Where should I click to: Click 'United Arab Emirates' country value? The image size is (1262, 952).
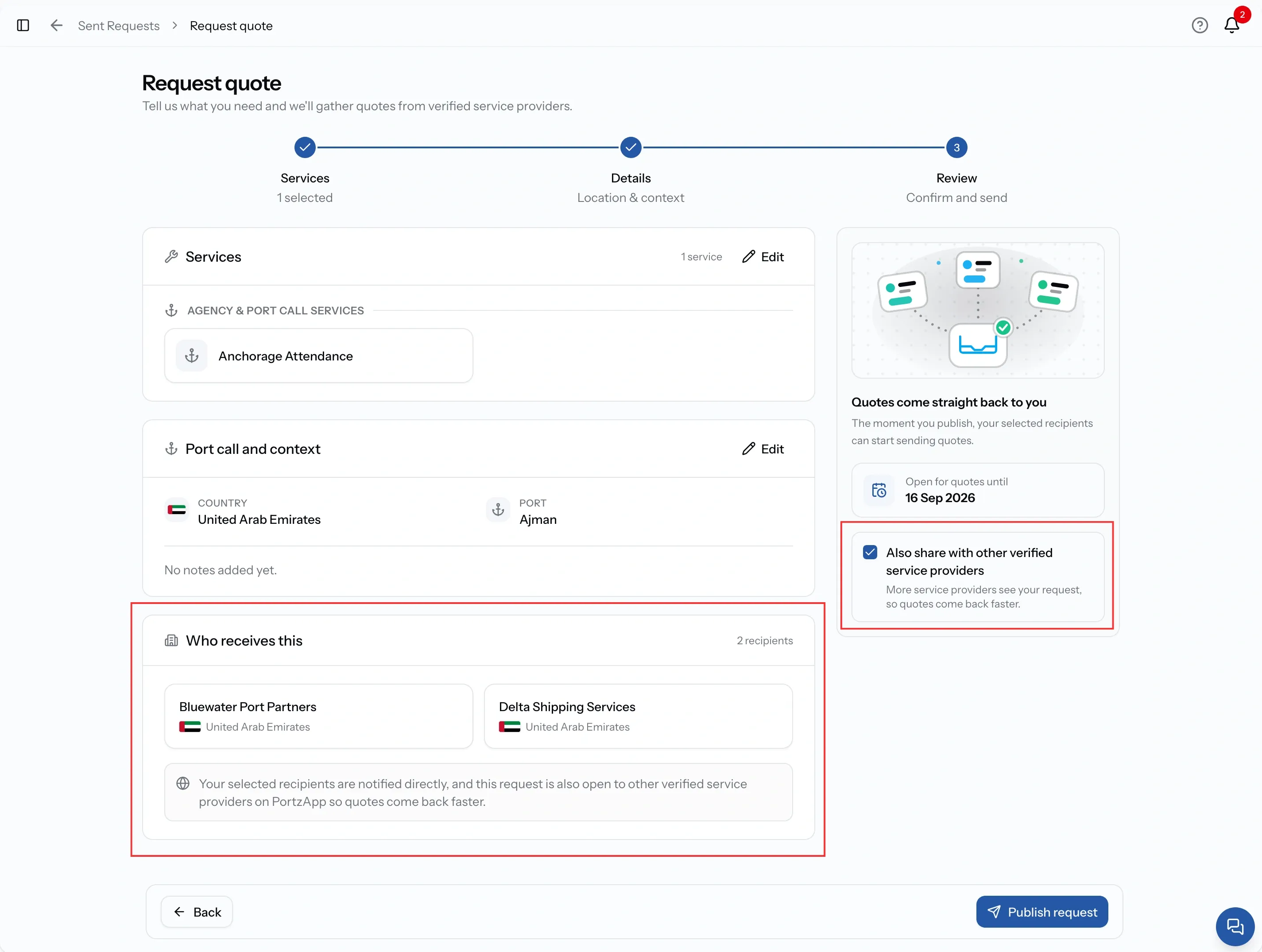coord(259,520)
